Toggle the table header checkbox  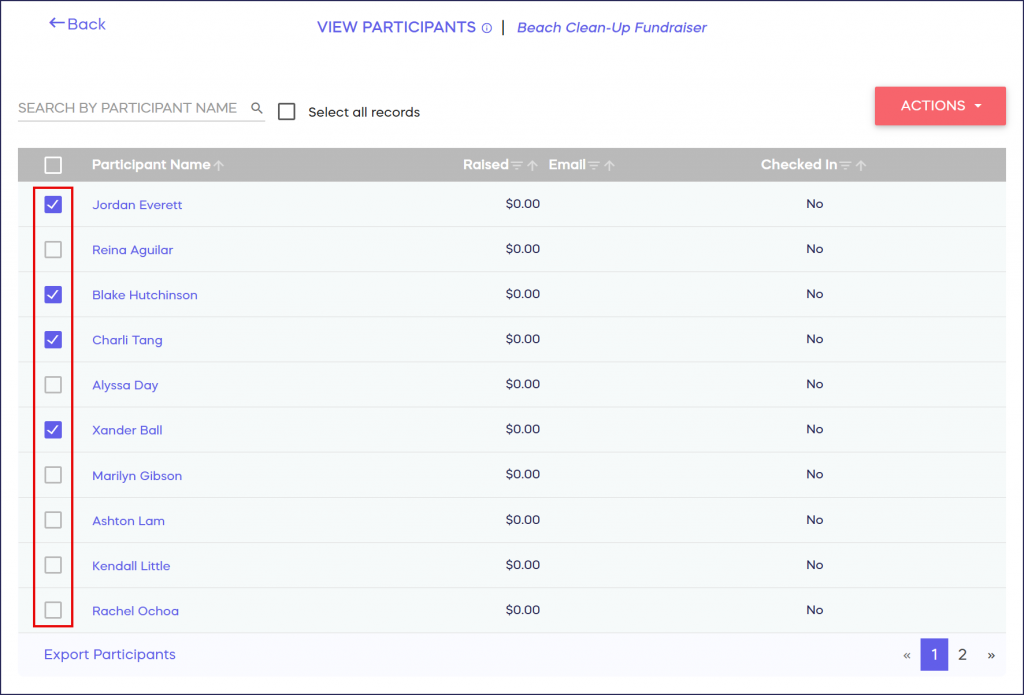53,165
